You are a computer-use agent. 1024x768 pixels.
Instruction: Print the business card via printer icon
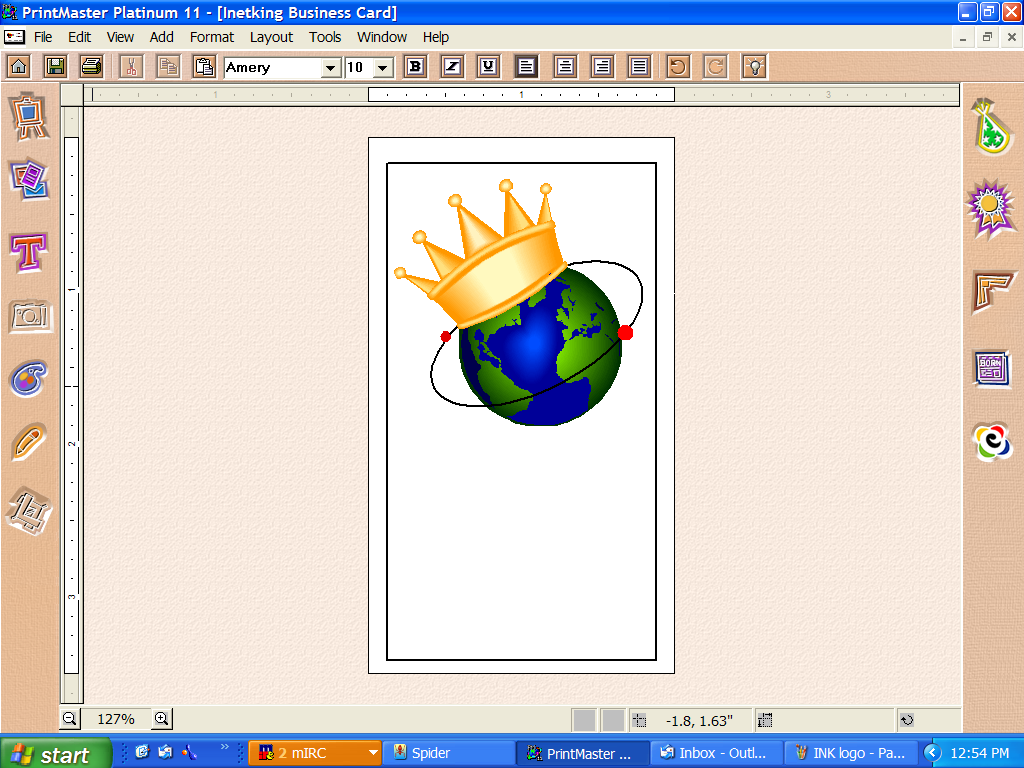[x=91, y=67]
